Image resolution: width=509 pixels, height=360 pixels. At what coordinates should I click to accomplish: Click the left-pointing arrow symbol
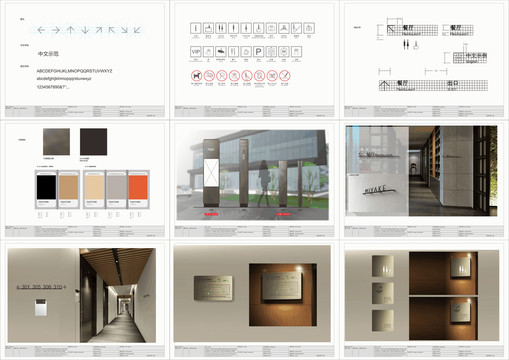(41, 30)
